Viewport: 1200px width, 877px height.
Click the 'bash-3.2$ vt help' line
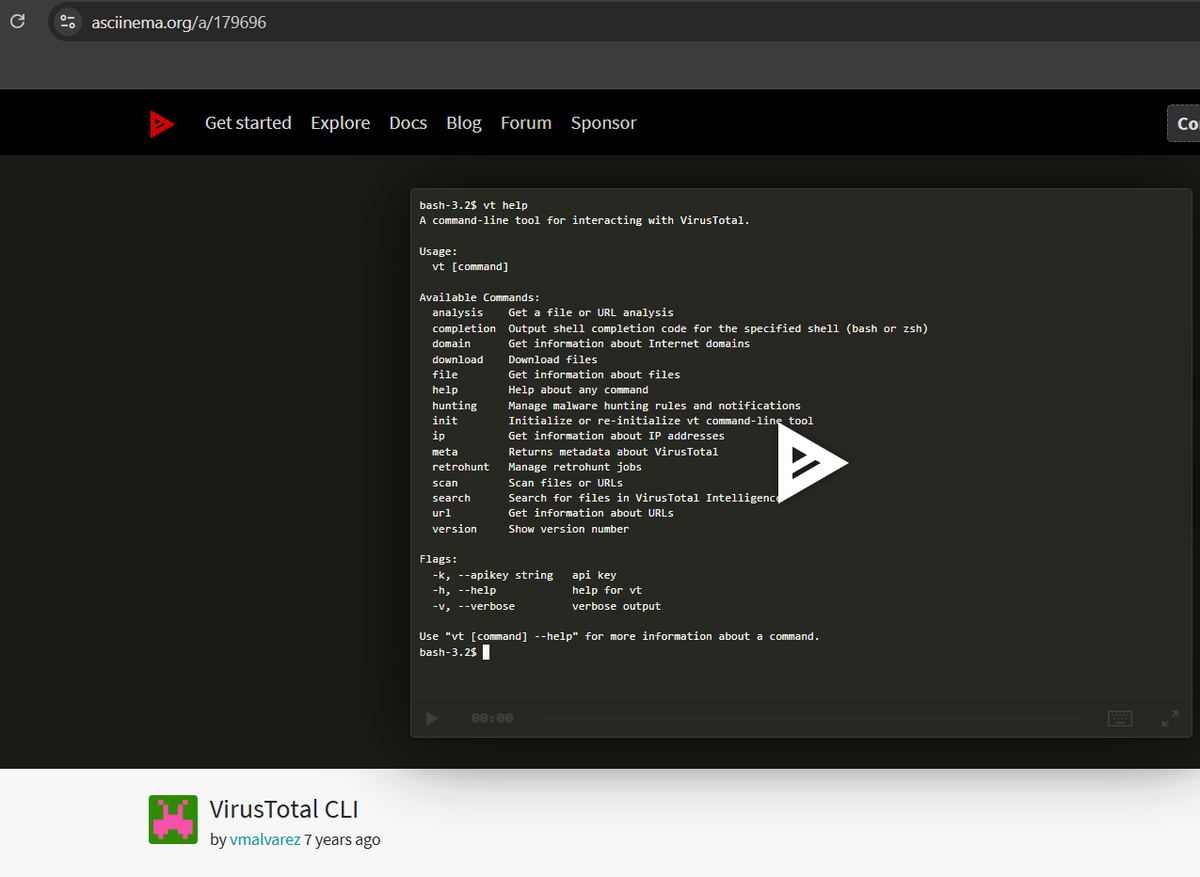pos(474,205)
